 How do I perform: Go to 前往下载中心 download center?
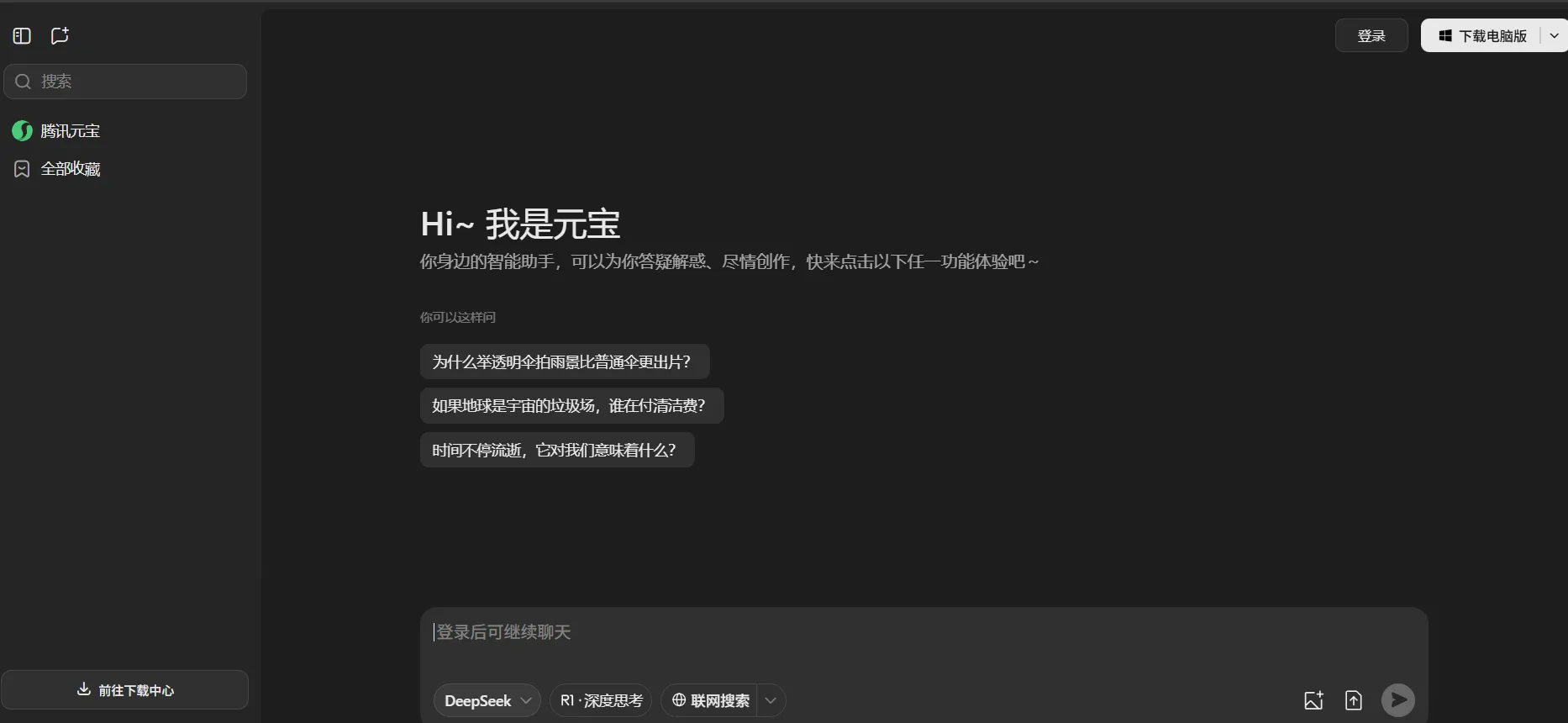(x=125, y=690)
